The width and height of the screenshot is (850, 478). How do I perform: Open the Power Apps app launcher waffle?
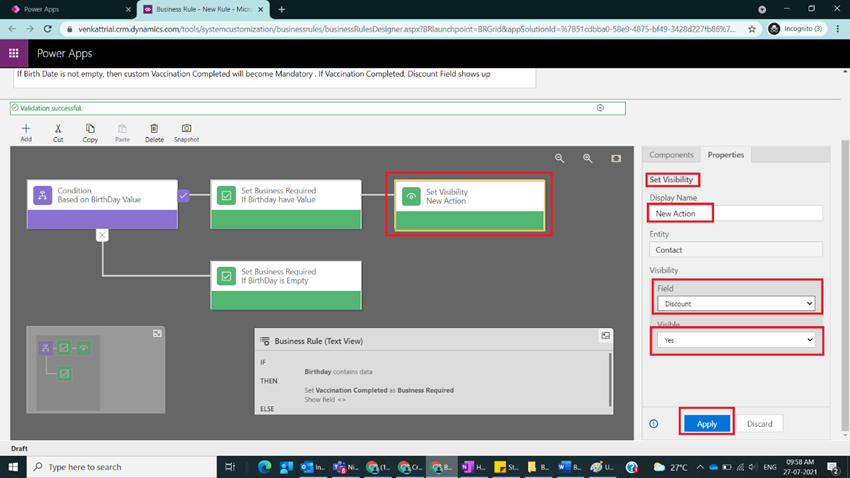[14, 53]
